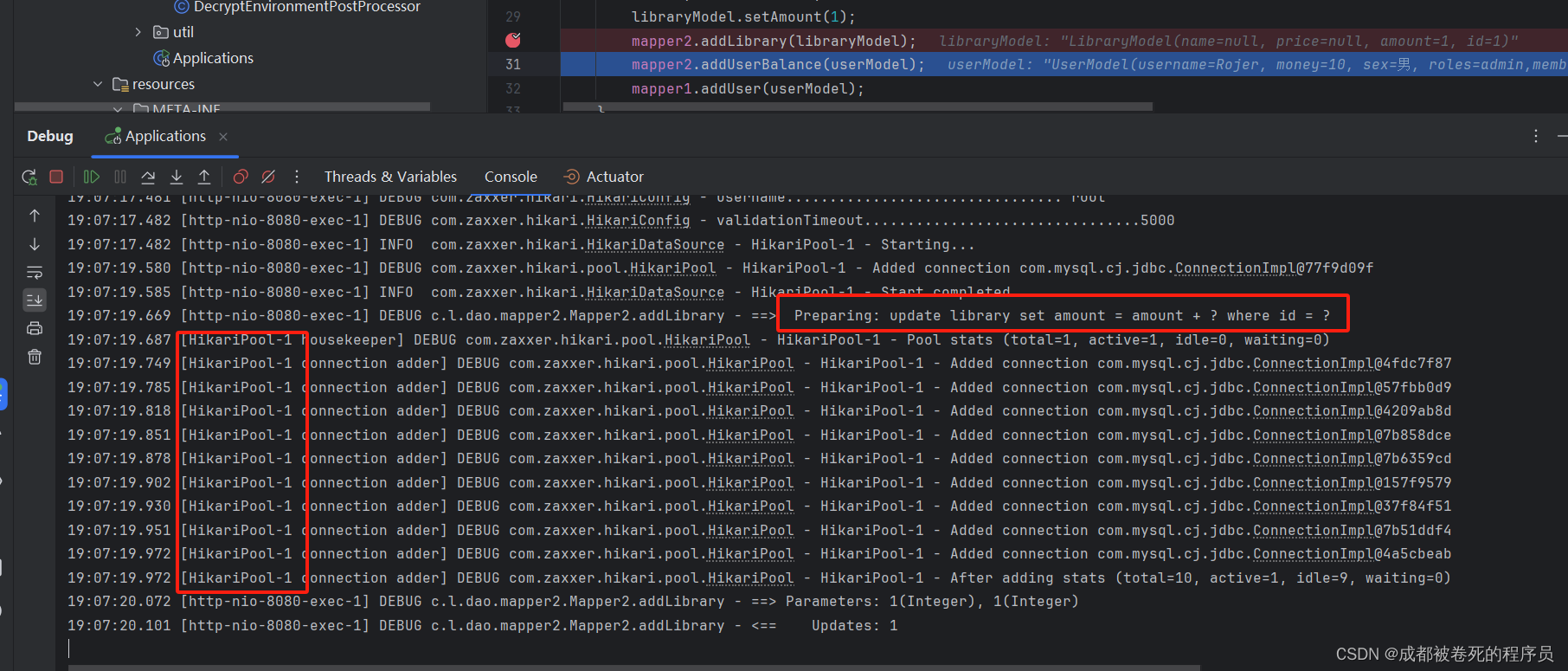Click the After adding stats log line
The image size is (1568, 671).
click(759, 578)
